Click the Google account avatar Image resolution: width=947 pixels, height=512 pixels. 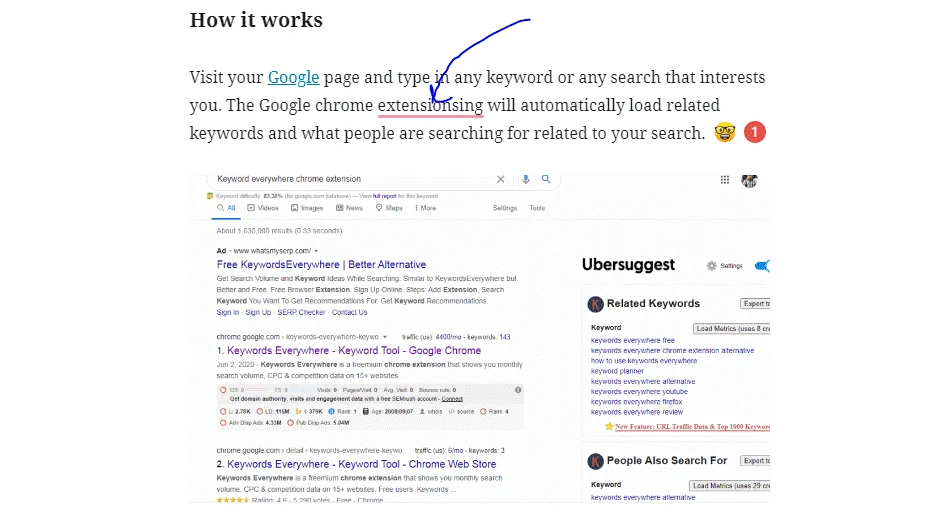[x=750, y=181]
